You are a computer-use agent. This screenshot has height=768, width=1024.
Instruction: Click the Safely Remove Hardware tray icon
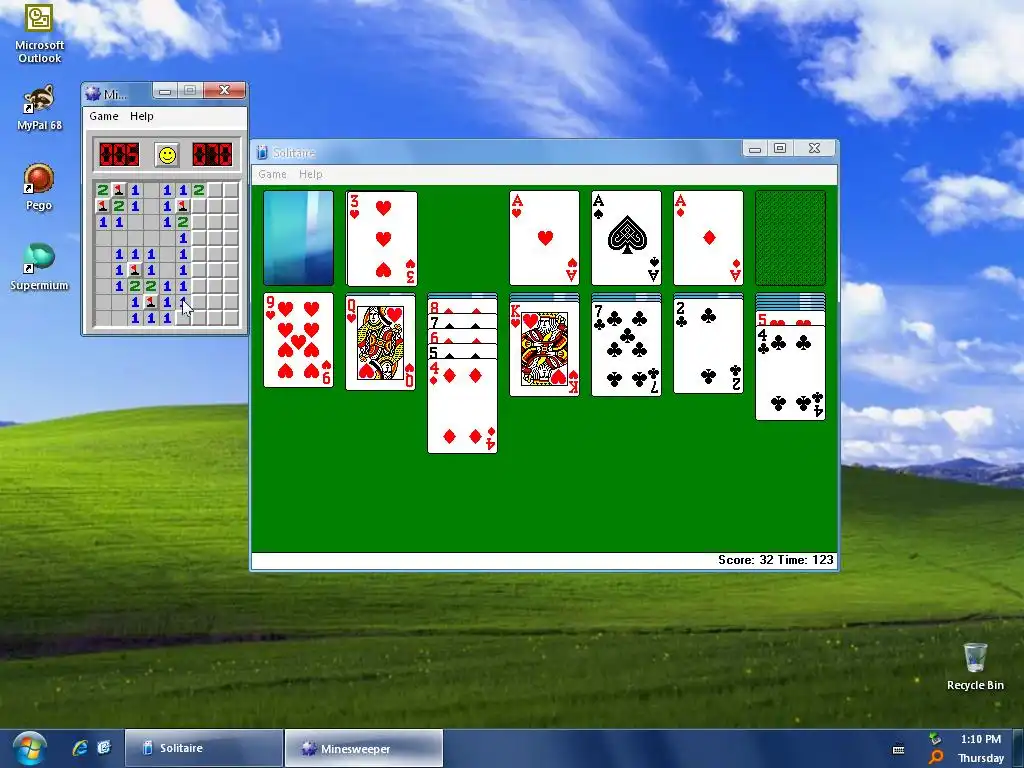click(936, 739)
